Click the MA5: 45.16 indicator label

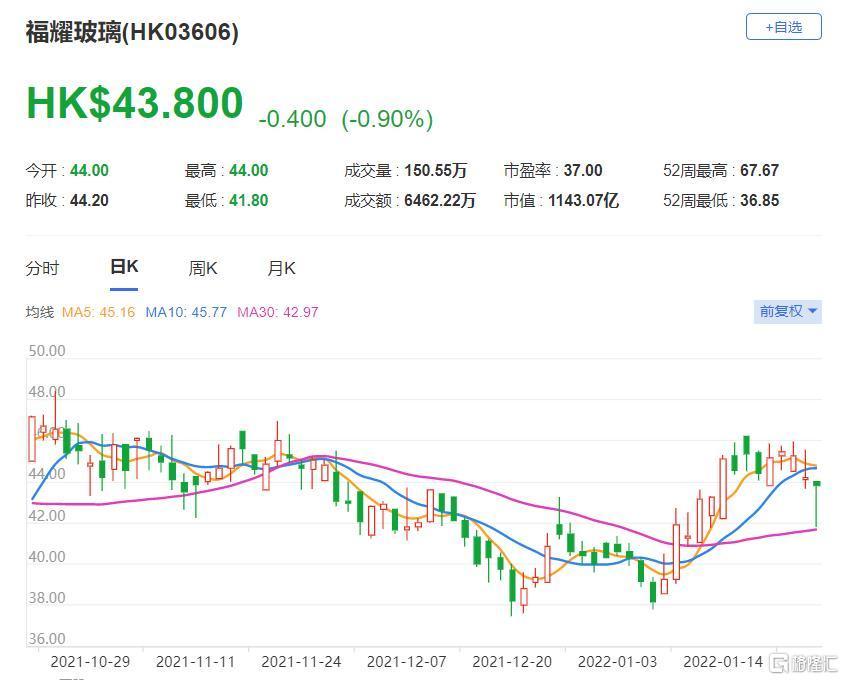coord(99,312)
